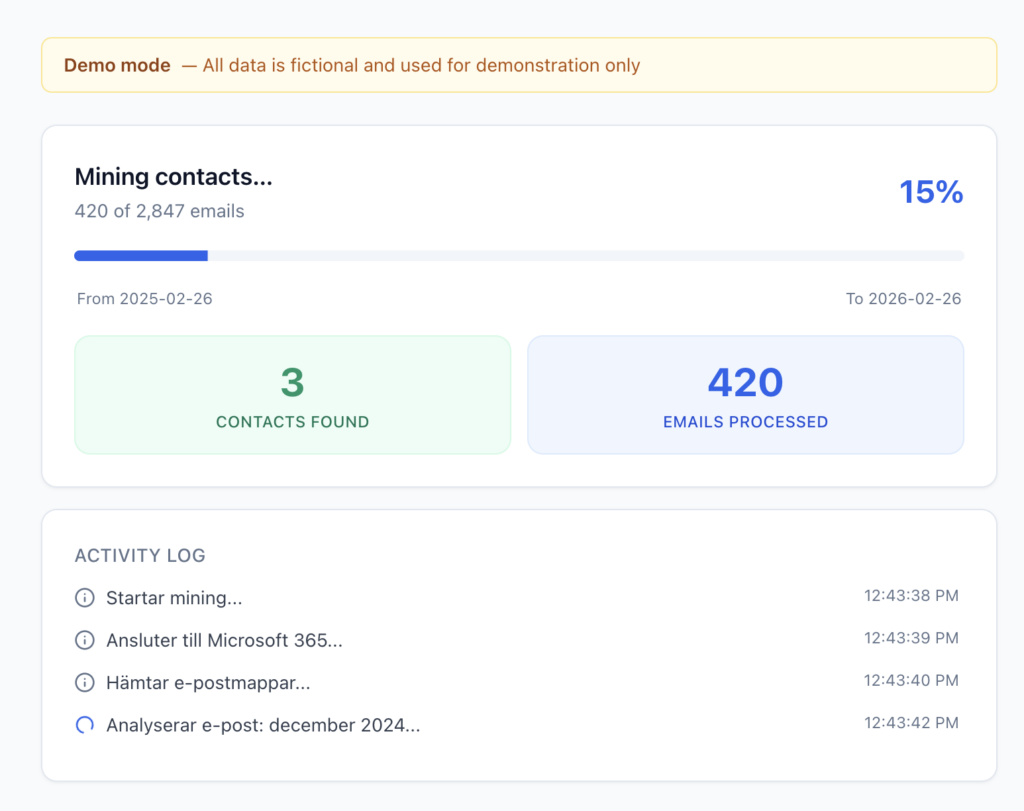The height and width of the screenshot is (811, 1024).
Task: Click the info icon beside "Startar mining..."
Action: 85,598
